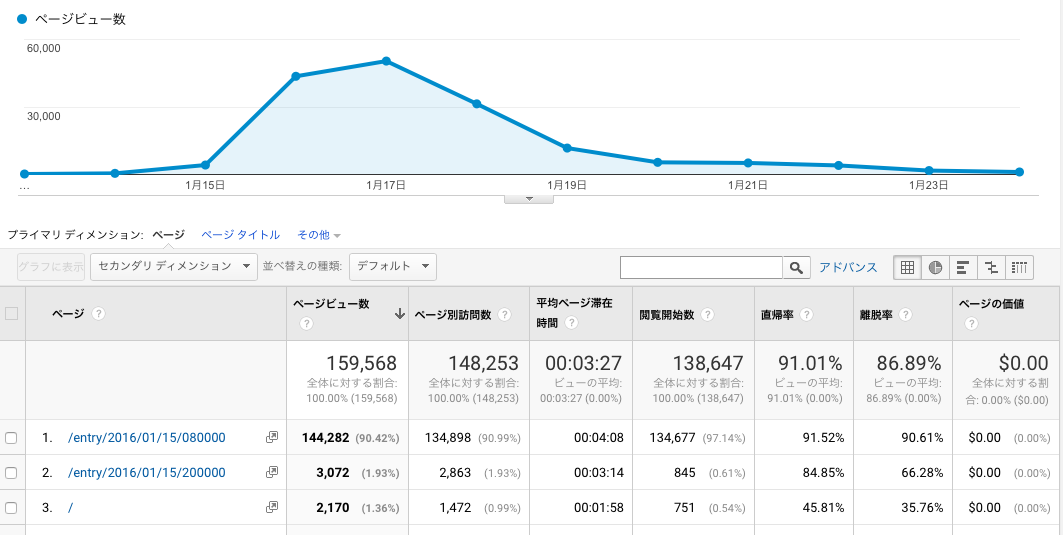Screen dimensions: 1063x535
Task: Open the セカンダリ ディメンション dropdown
Action: click(174, 266)
